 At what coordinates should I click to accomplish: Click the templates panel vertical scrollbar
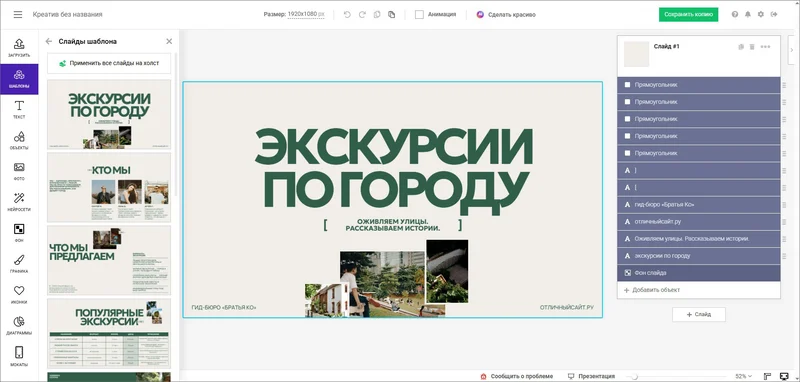pos(176,125)
